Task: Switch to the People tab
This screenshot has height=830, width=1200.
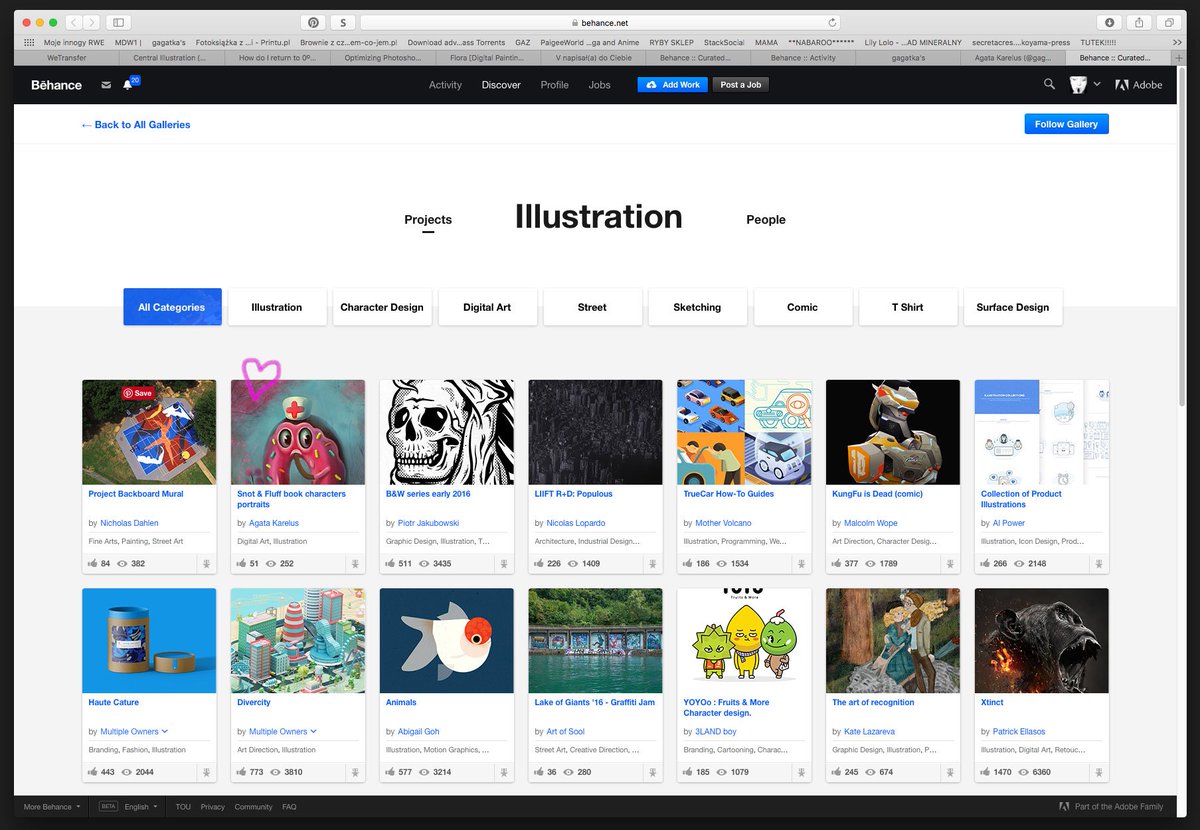Action: (766, 220)
